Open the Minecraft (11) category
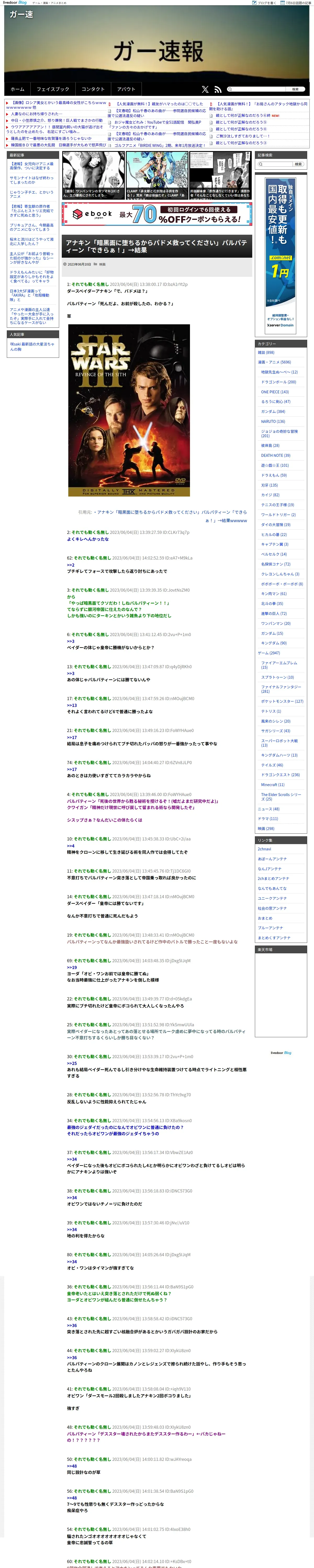The height and width of the screenshot is (1568, 314). (x=273, y=785)
